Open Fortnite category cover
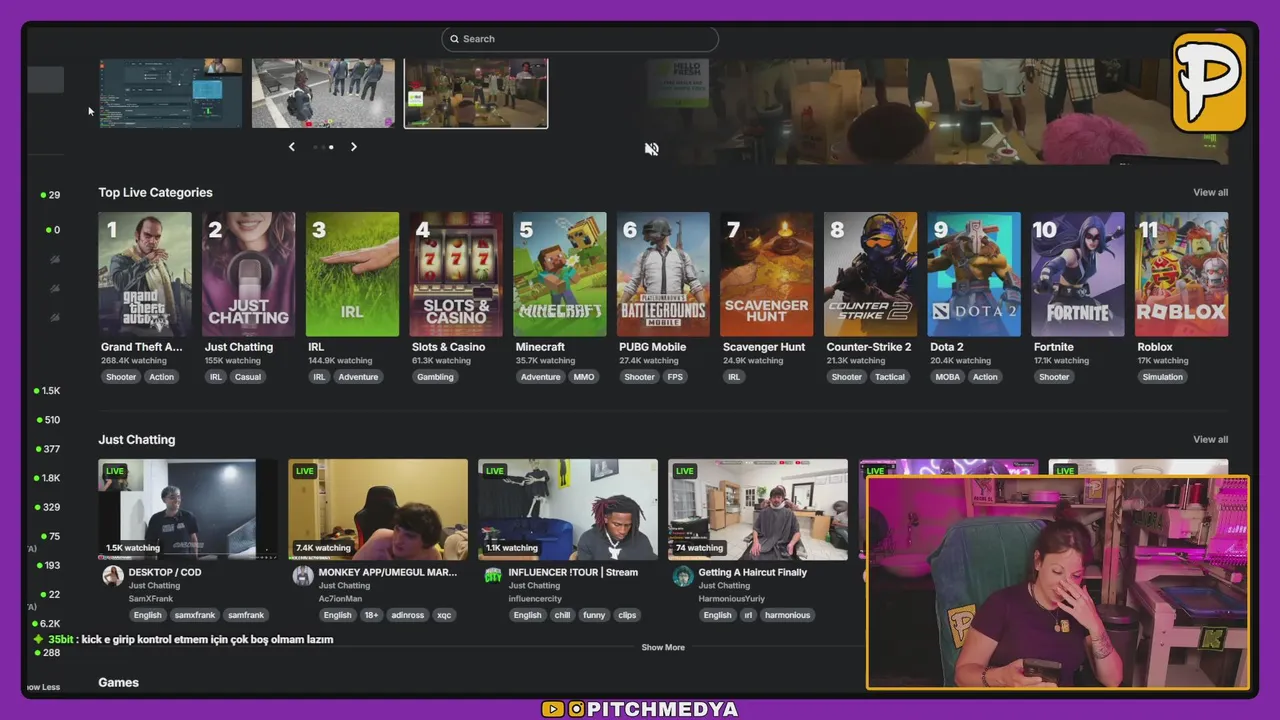This screenshot has height=720, width=1280. point(1078,274)
